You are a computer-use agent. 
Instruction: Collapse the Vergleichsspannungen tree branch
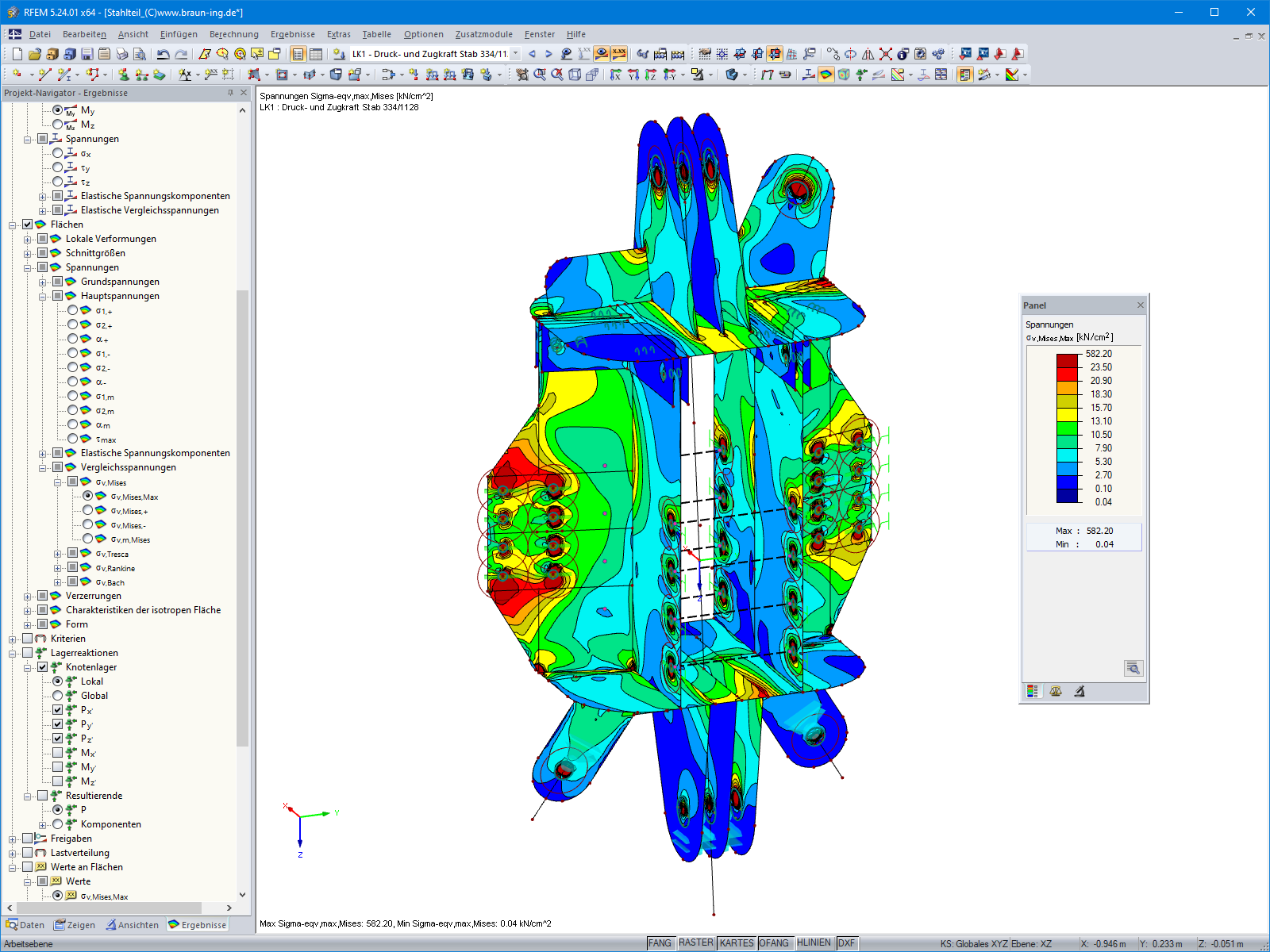pos(42,466)
